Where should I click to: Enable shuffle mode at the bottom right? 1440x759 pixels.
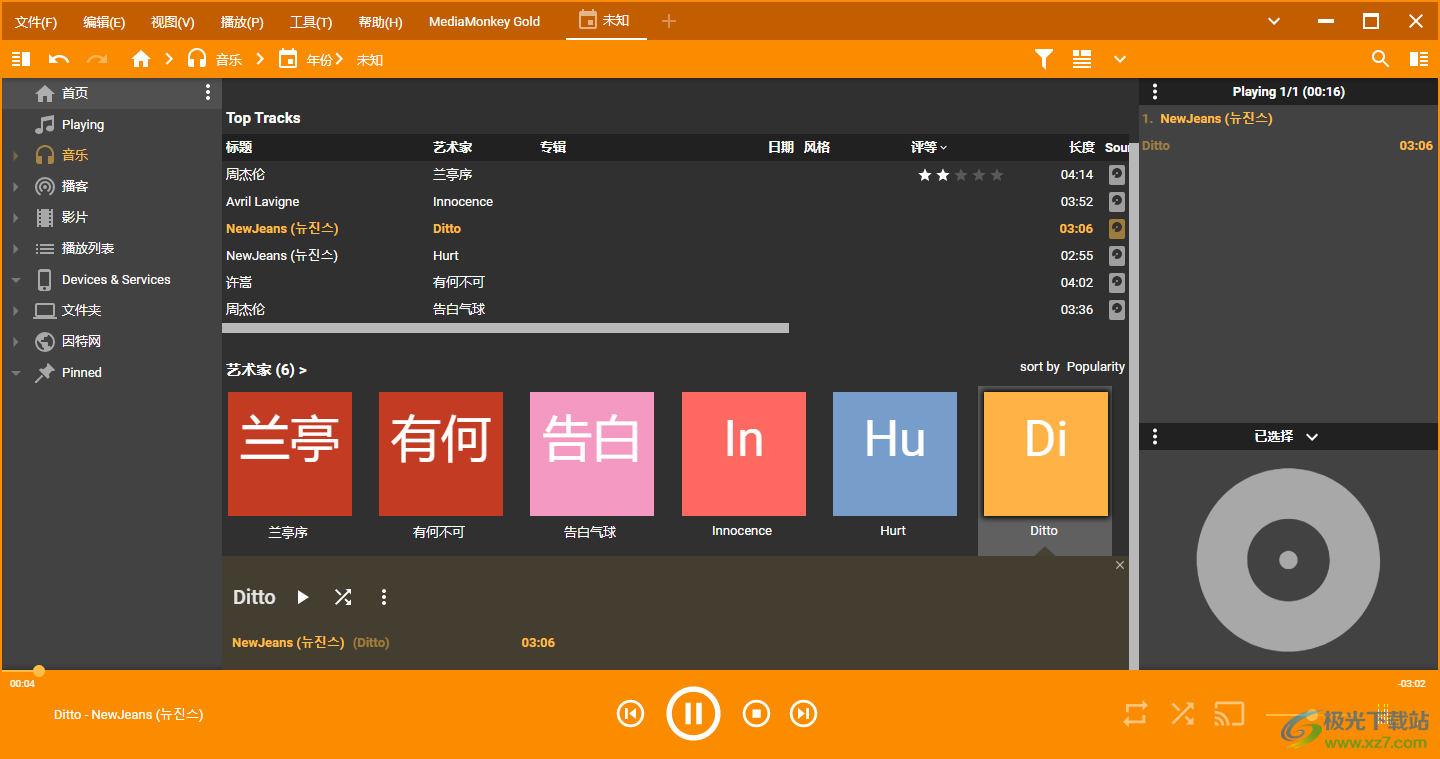pos(1182,713)
